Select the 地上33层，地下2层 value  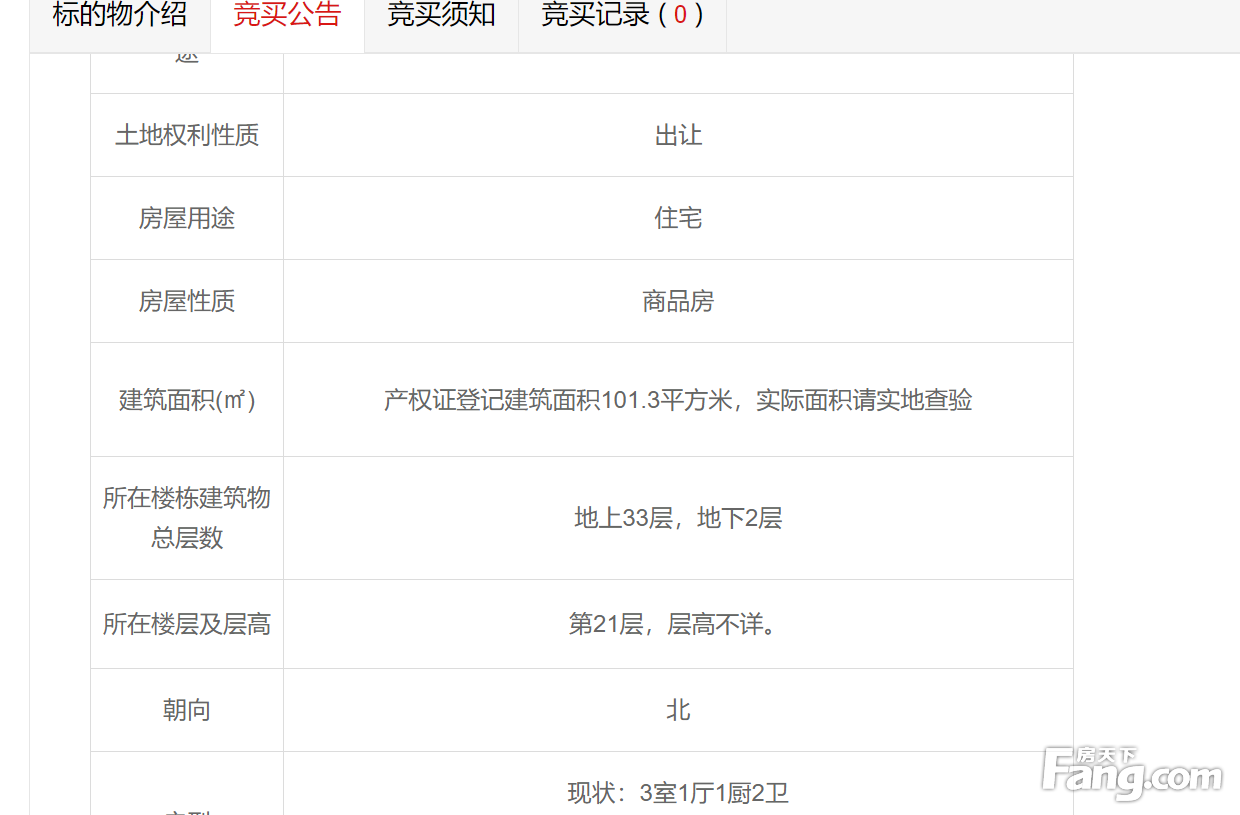678,518
